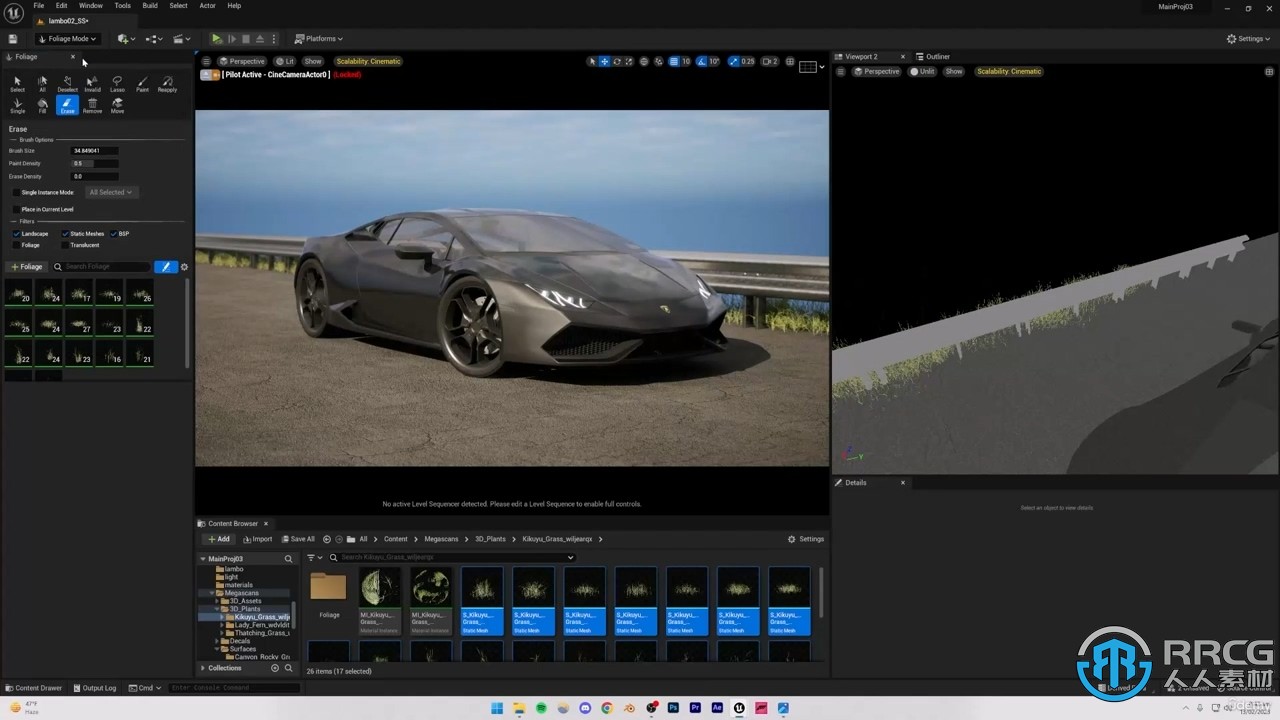Open the Content Drawer
Viewport: 1280px width, 720px height.
pyautogui.click(x=34, y=688)
